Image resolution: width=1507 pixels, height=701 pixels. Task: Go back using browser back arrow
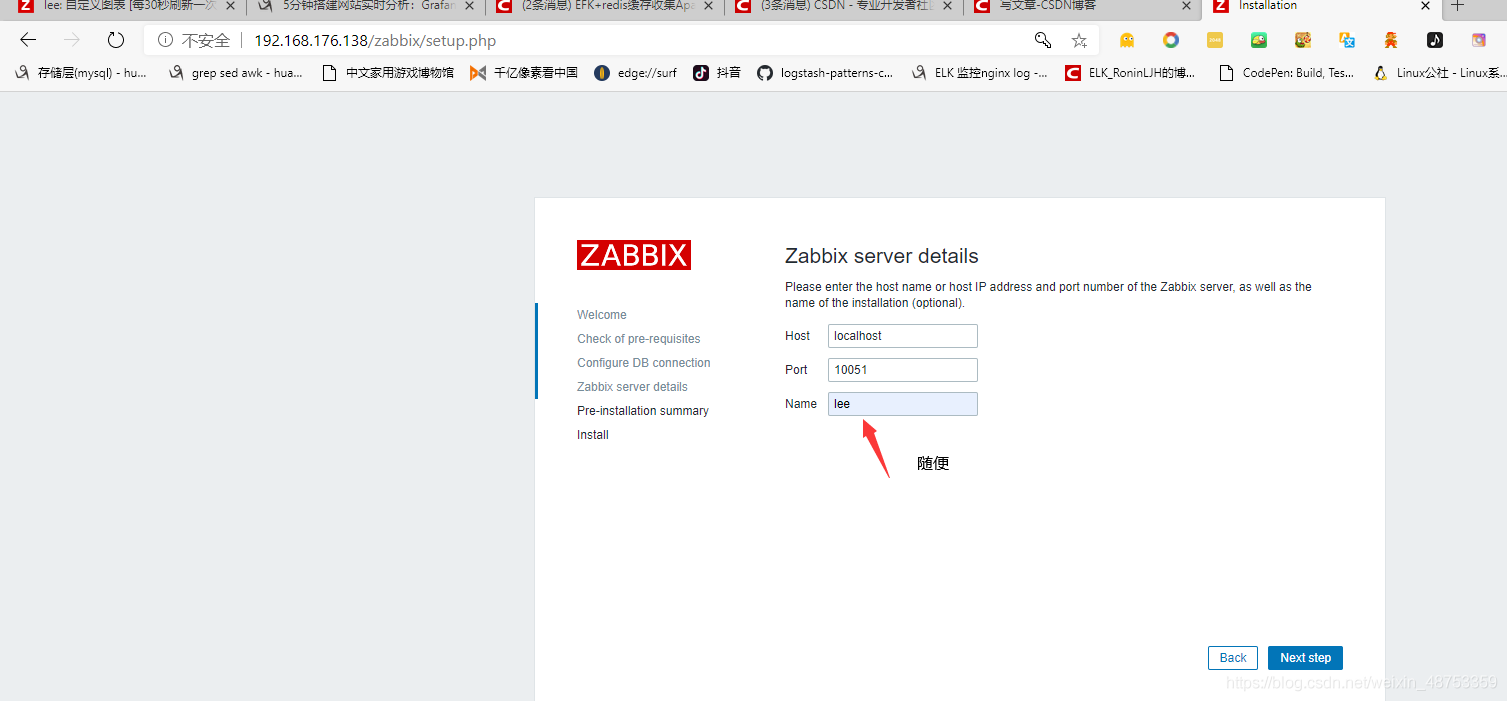[x=28, y=40]
